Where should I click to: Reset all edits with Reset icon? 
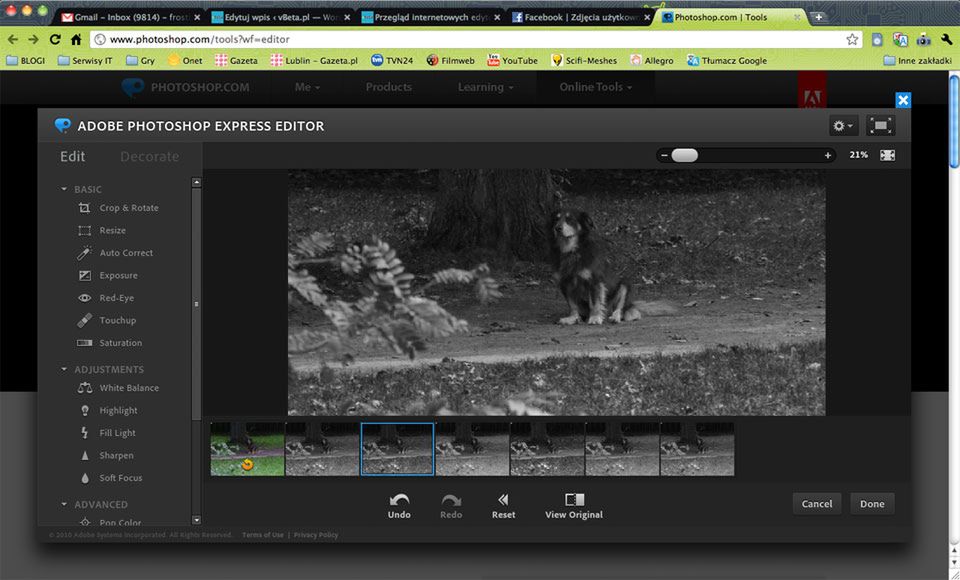point(503,501)
